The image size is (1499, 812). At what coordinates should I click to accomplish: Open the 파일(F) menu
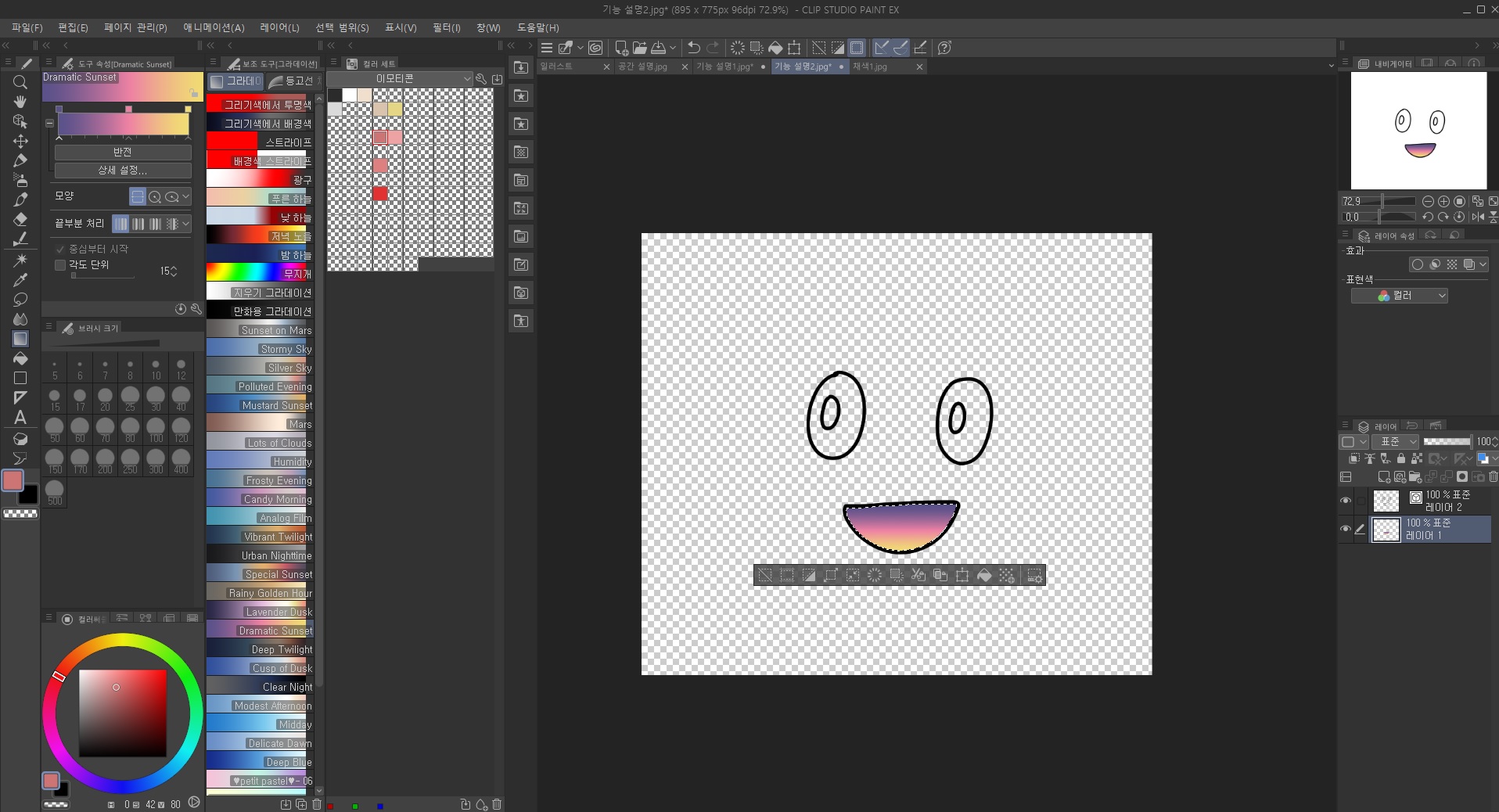pos(27,27)
